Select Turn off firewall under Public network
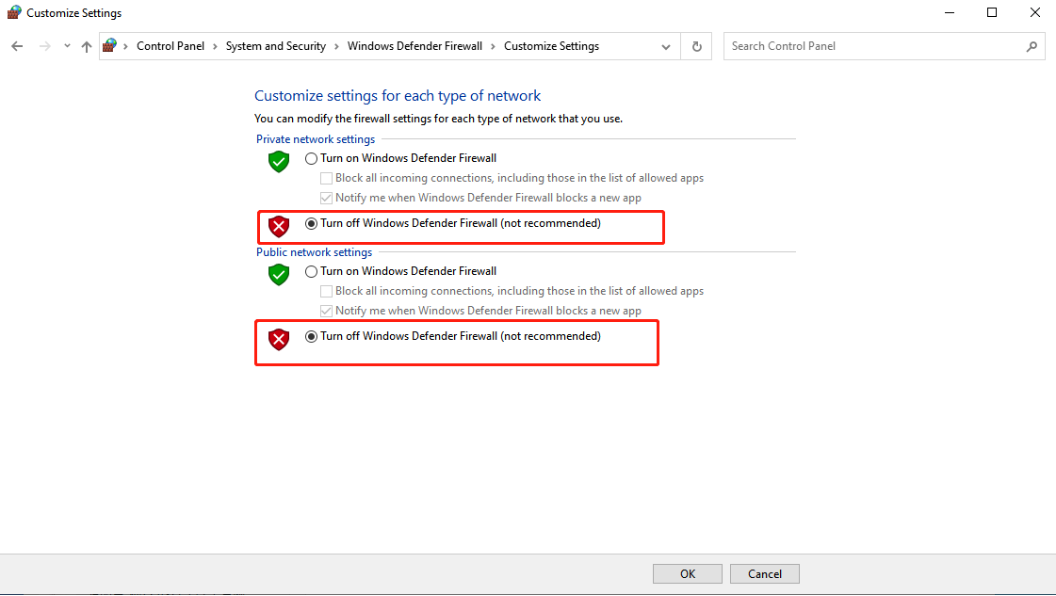The image size is (1056, 596). coord(311,337)
